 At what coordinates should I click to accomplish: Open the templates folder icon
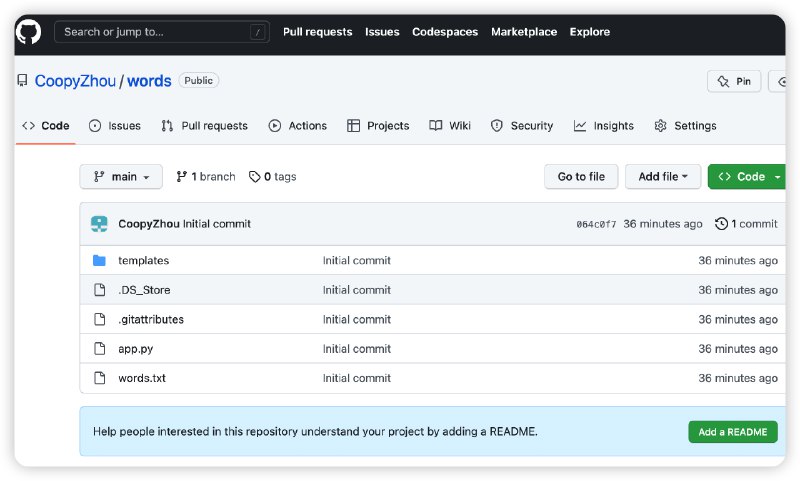99,261
